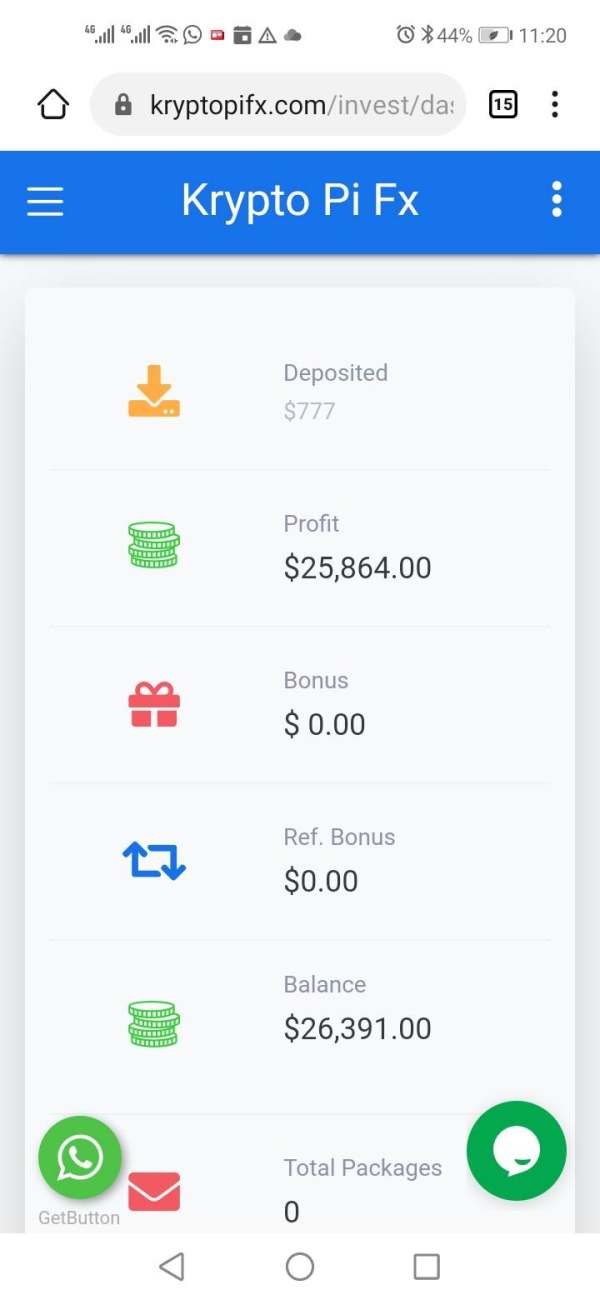The image size is (600, 1300).
Task: Tap the browser home icon
Action: pos(53,104)
